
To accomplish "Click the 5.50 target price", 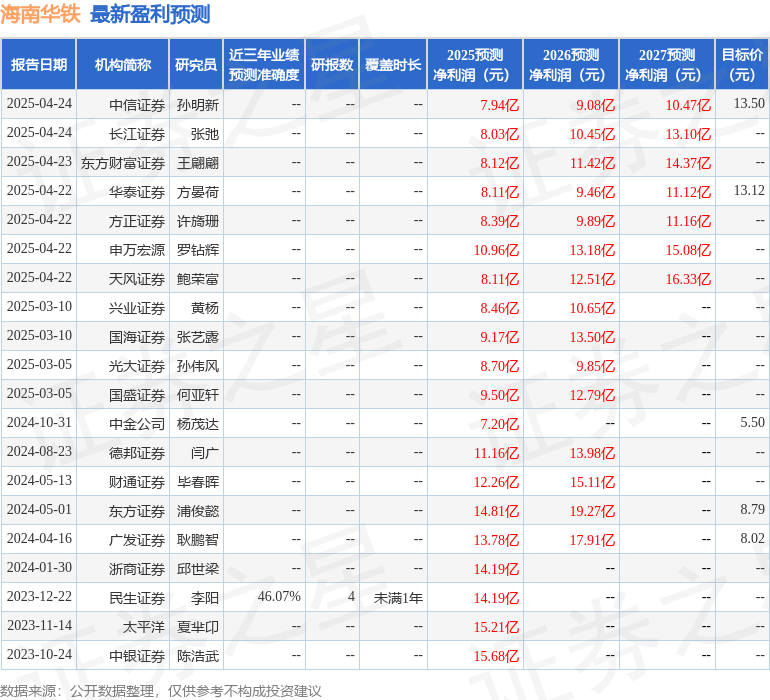I will pyautogui.click(x=752, y=422).
